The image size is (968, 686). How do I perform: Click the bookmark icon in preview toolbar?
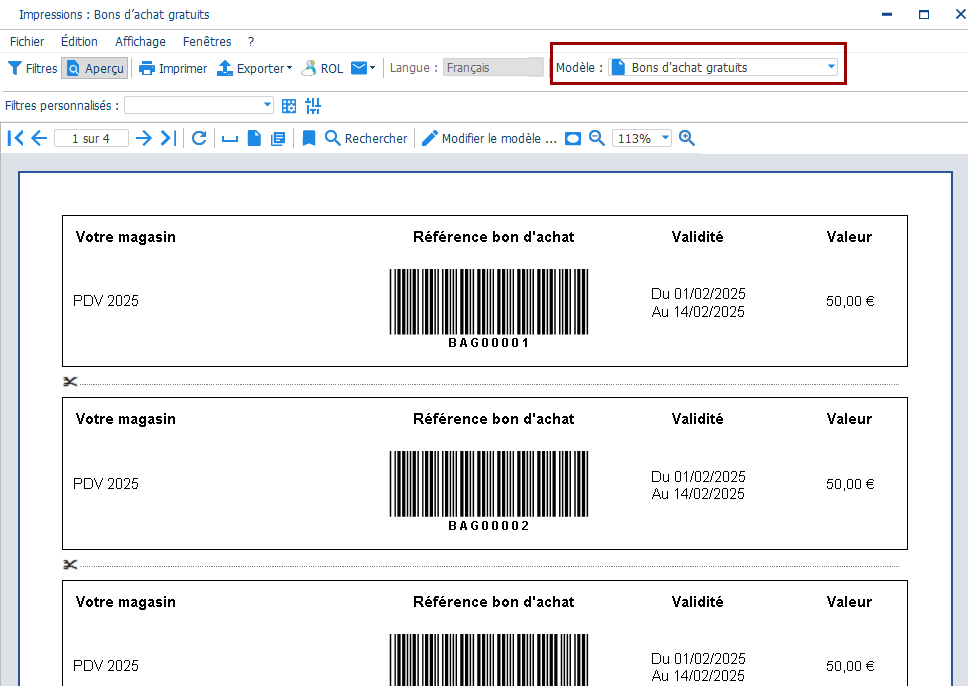click(309, 138)
